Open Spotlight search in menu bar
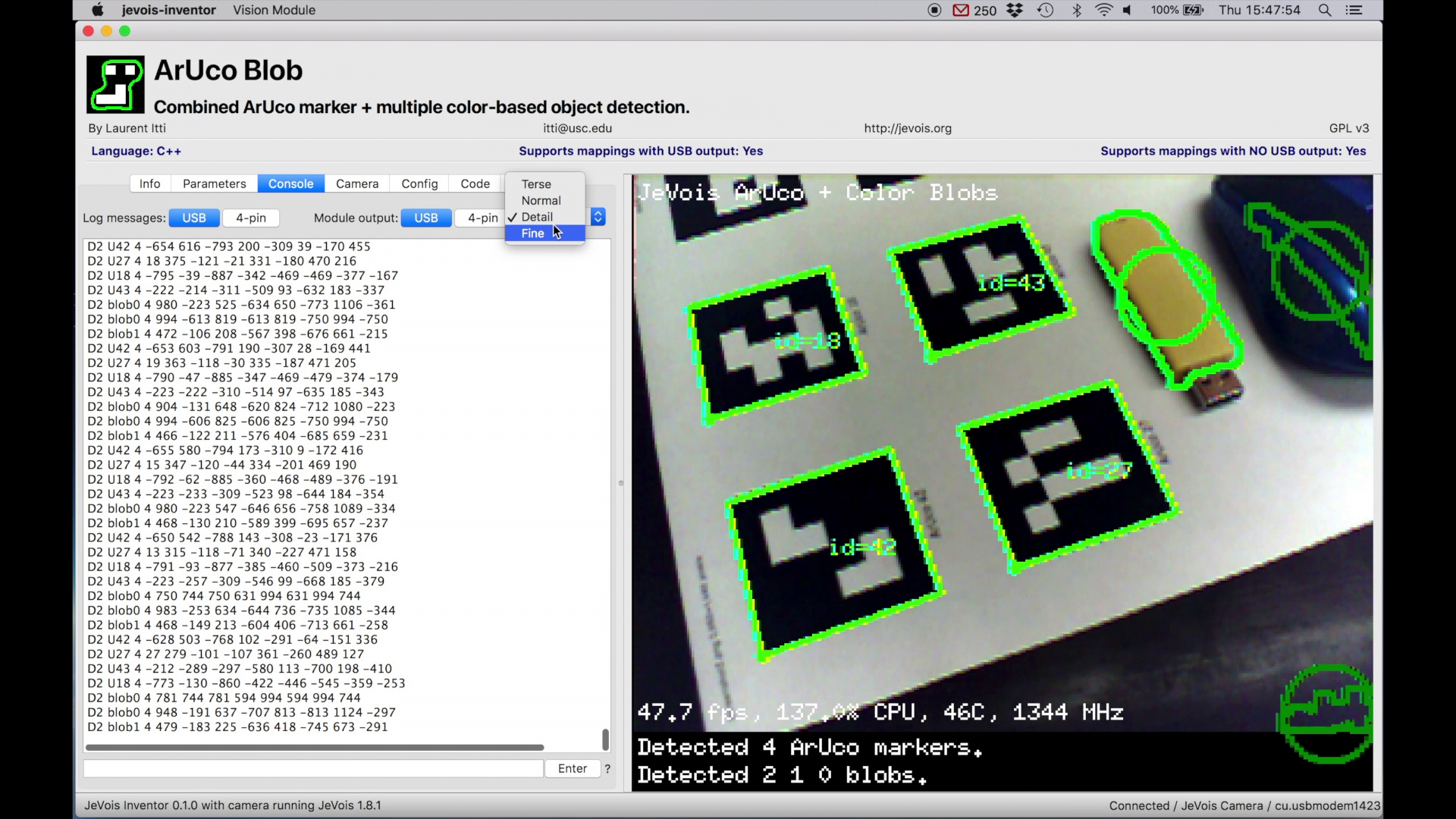1456x819 pixels. coord(1325,10)
